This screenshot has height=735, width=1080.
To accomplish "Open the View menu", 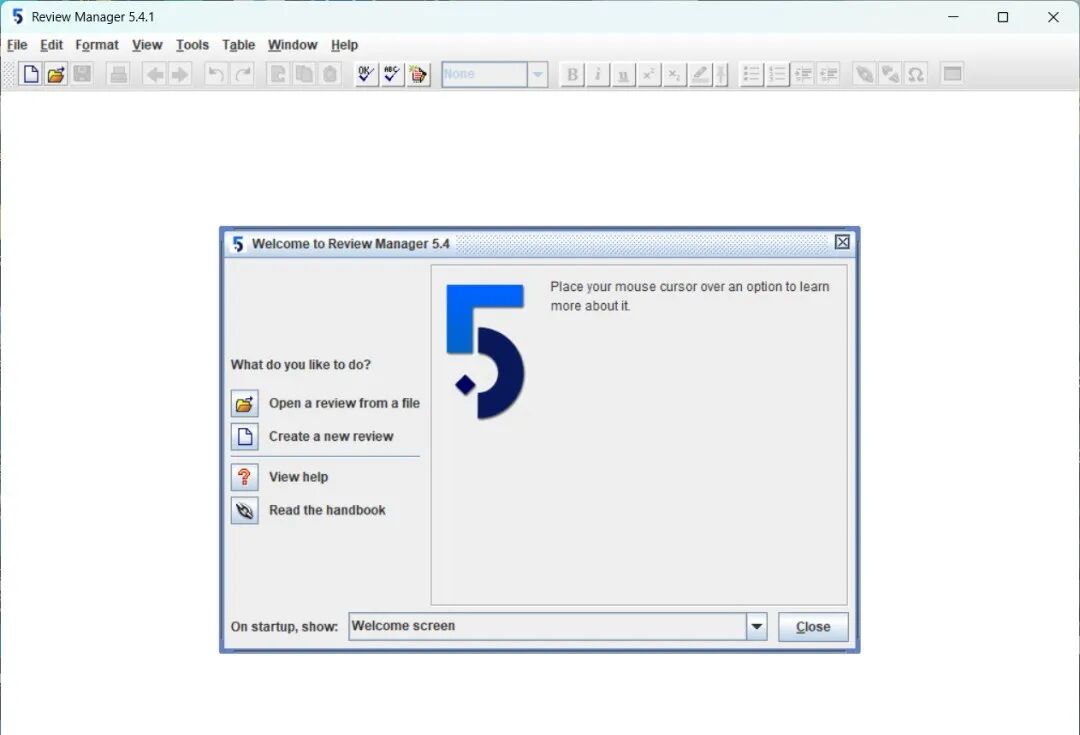I will pos(147,45).
